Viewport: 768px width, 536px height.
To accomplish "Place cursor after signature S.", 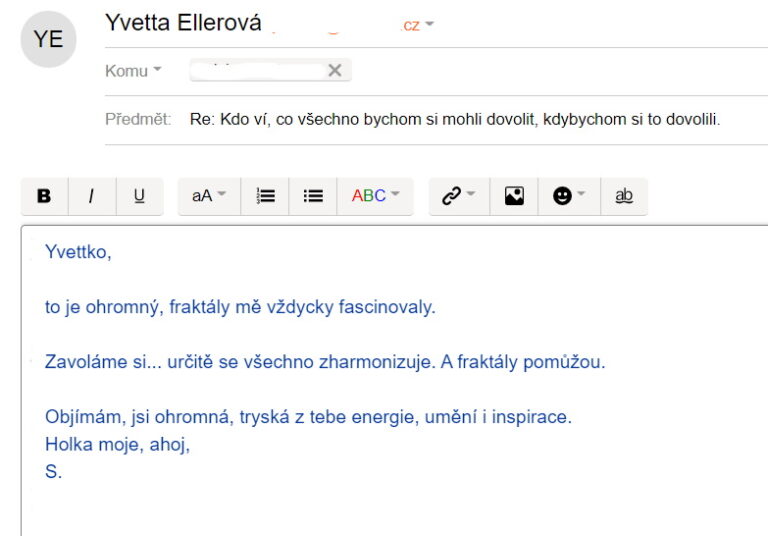I will (63, 472).
